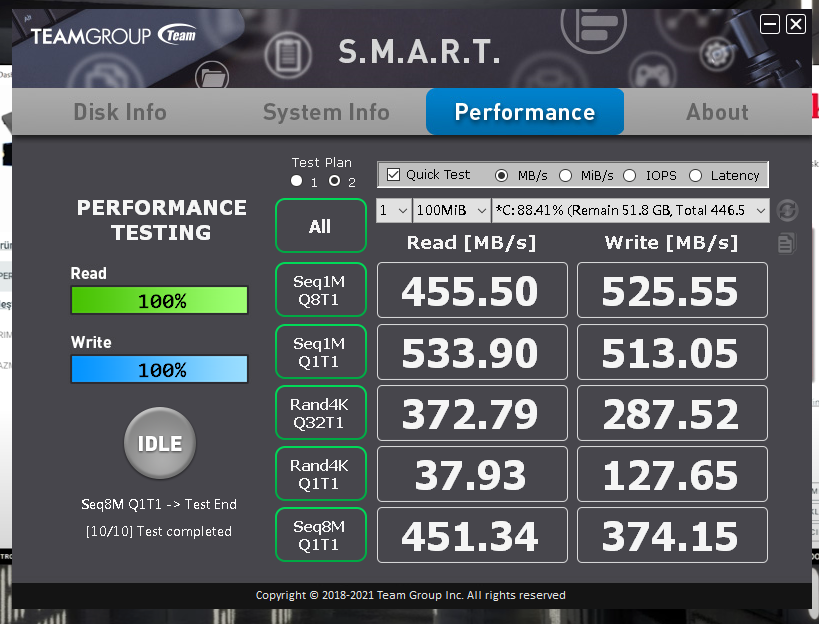Click the copyright notice in footer

(x=411, y=595)
